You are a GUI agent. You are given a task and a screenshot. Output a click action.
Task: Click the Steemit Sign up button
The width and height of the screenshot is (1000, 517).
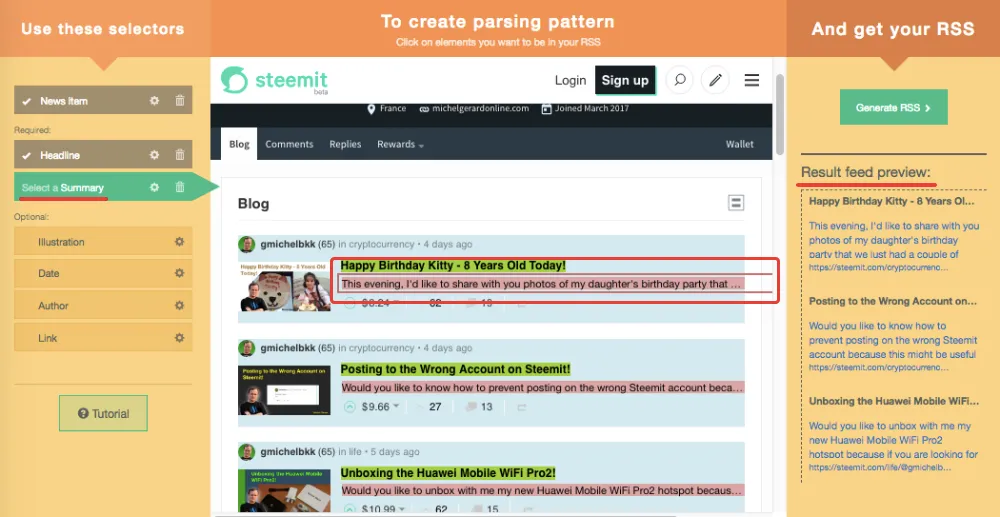tap(625, 80)
